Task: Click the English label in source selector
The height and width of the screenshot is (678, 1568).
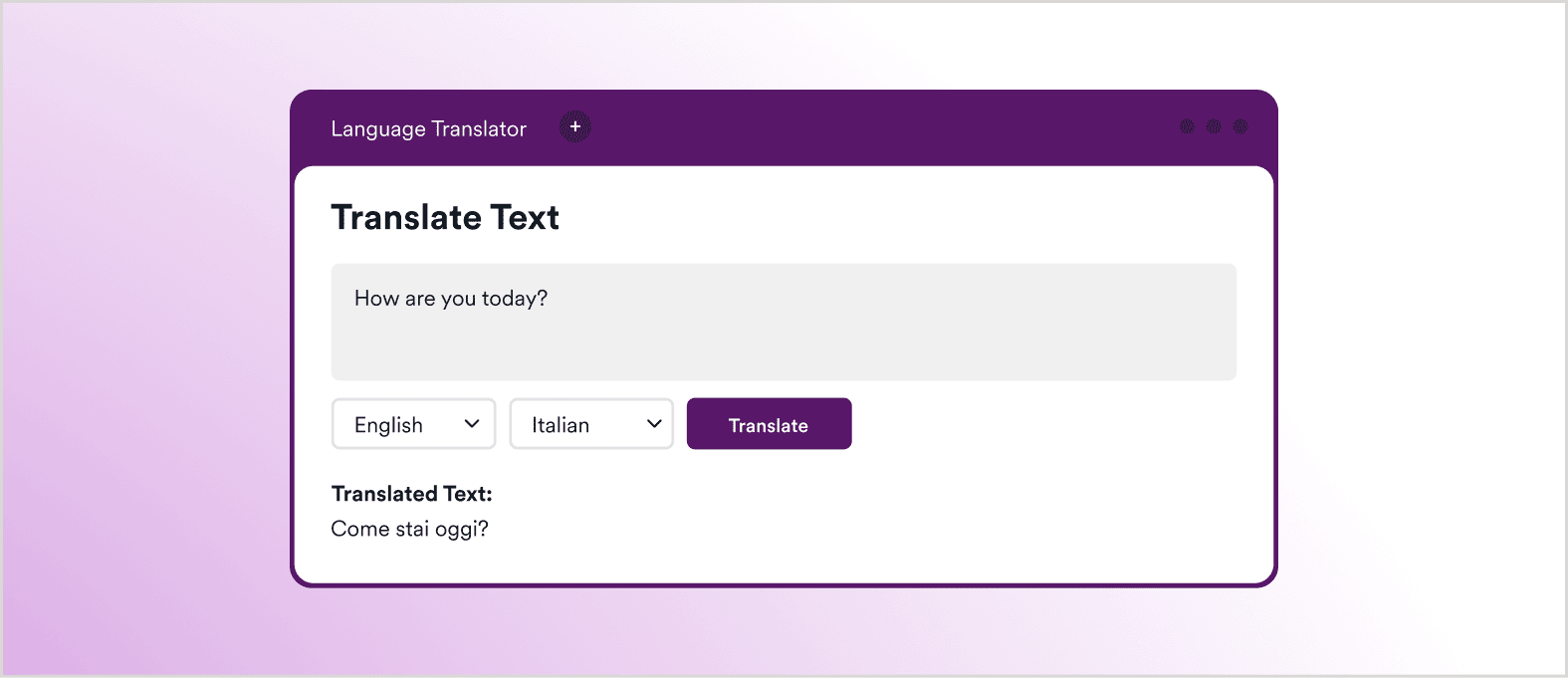Action: point(388,425)
